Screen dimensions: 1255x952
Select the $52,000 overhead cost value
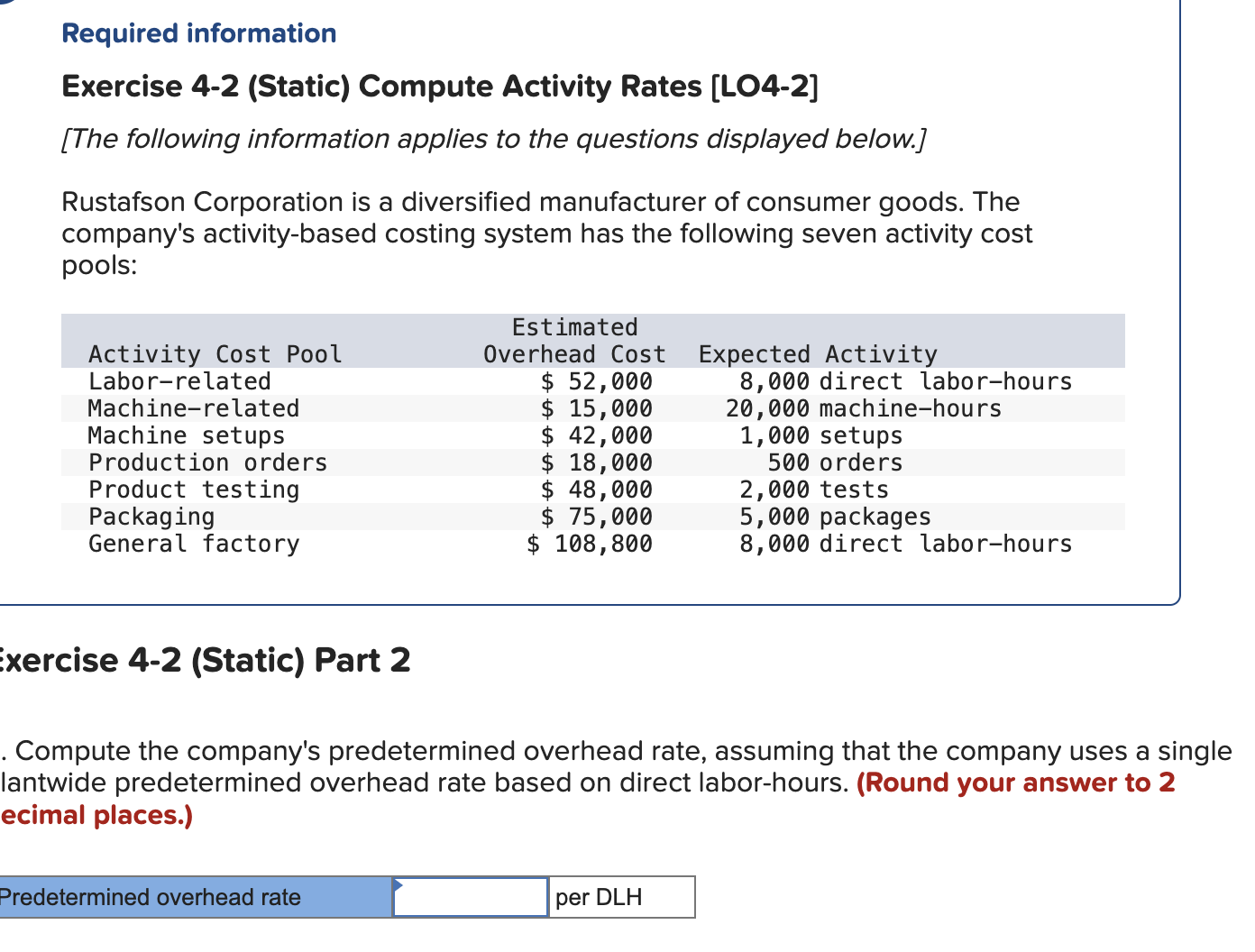598,381
